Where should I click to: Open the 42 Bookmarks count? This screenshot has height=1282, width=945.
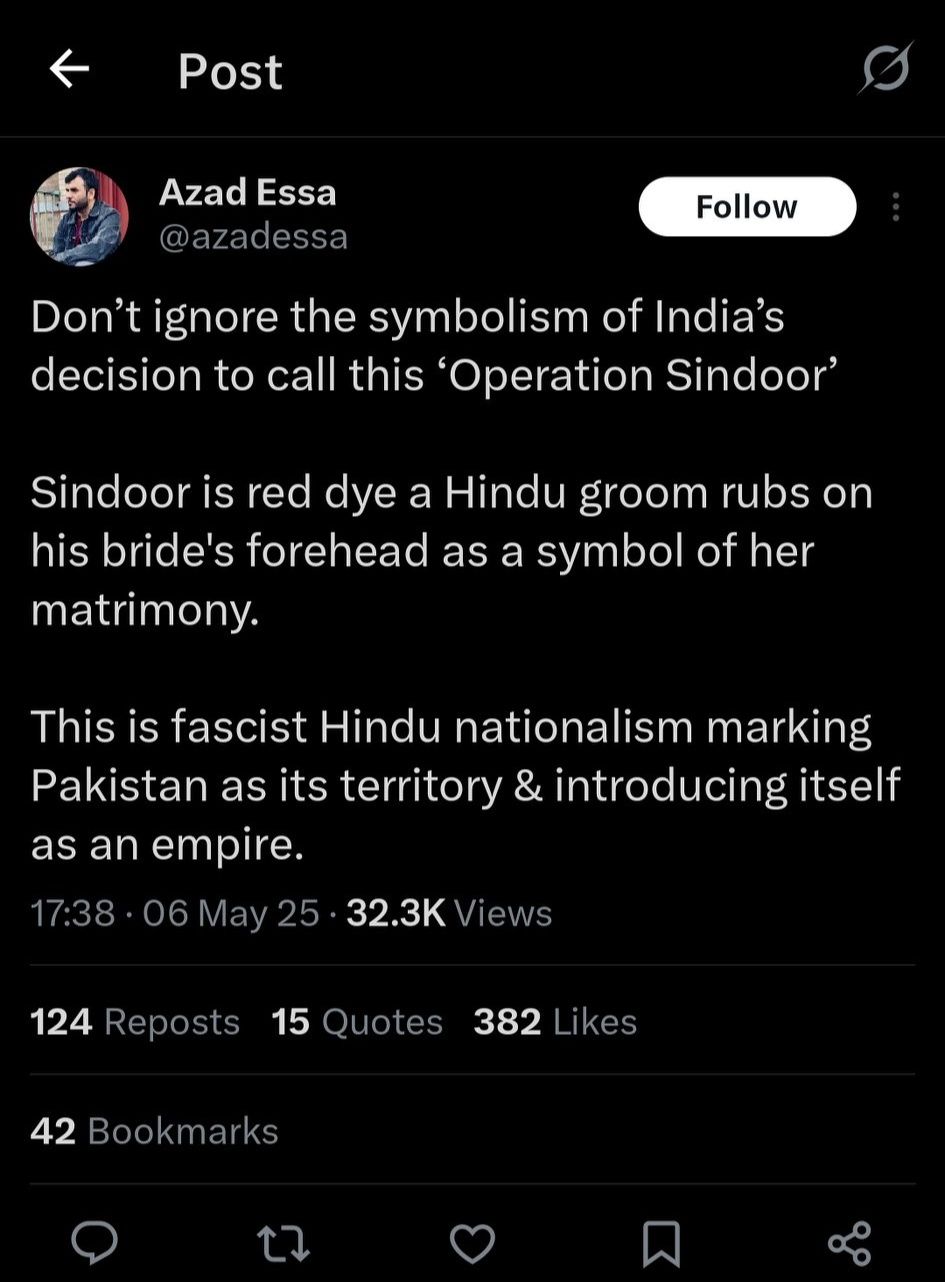pyautogui.click(x=154, y=1131)
